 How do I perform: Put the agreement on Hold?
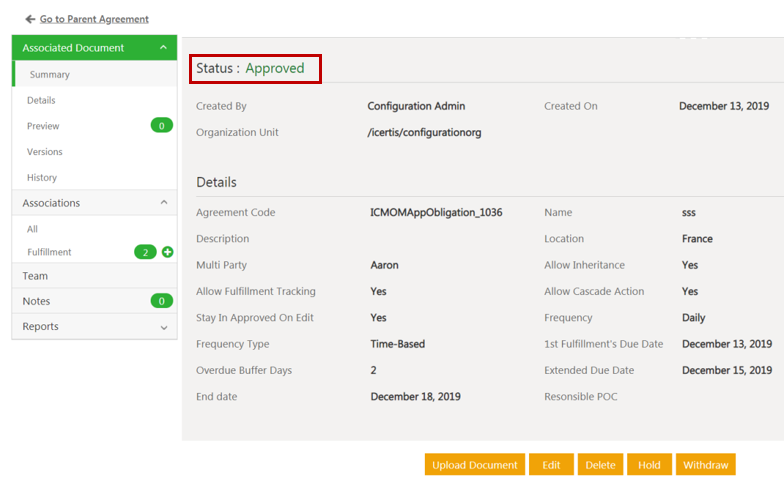pyautogui.click(x=649, y=465)
